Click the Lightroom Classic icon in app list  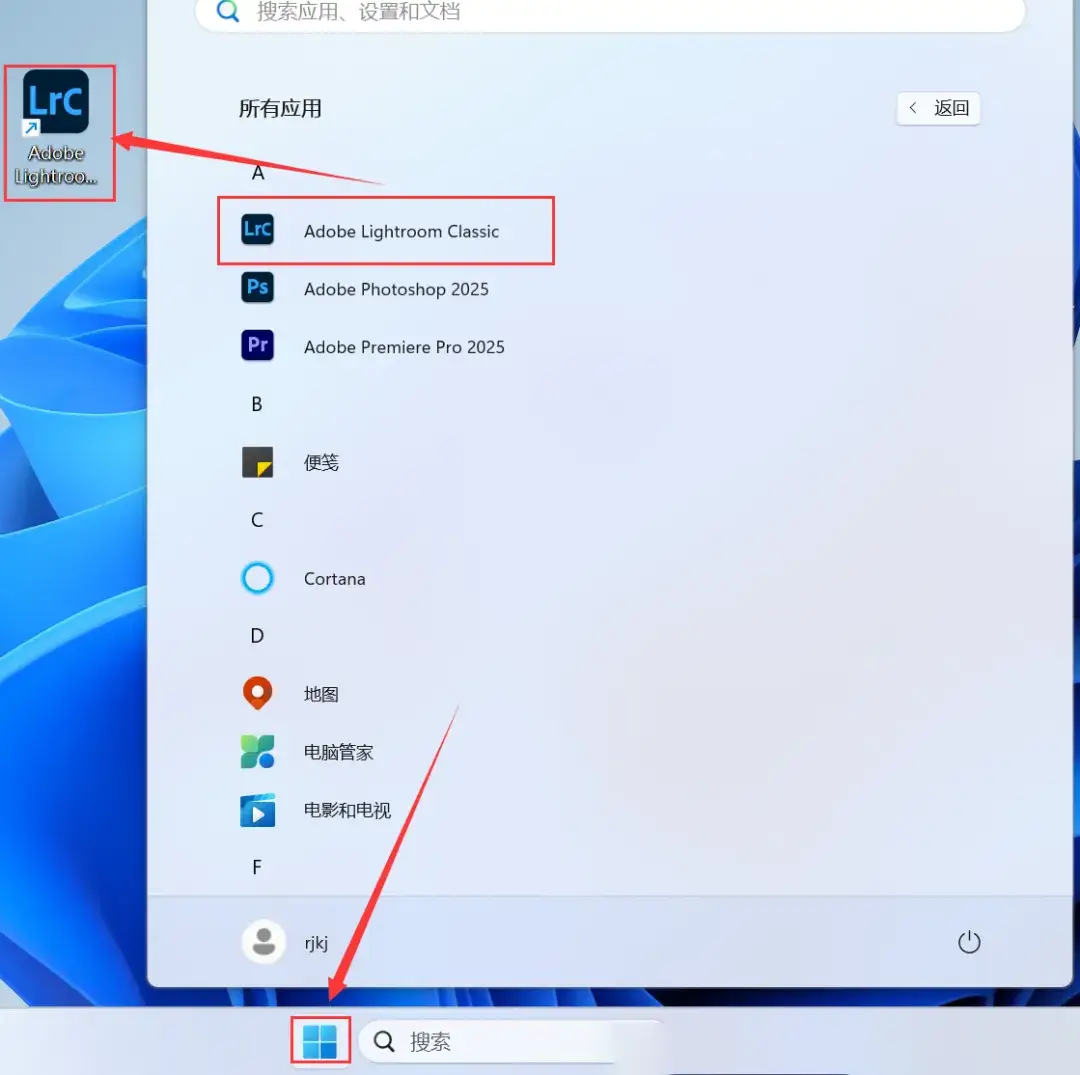click(x=258, y=230)
